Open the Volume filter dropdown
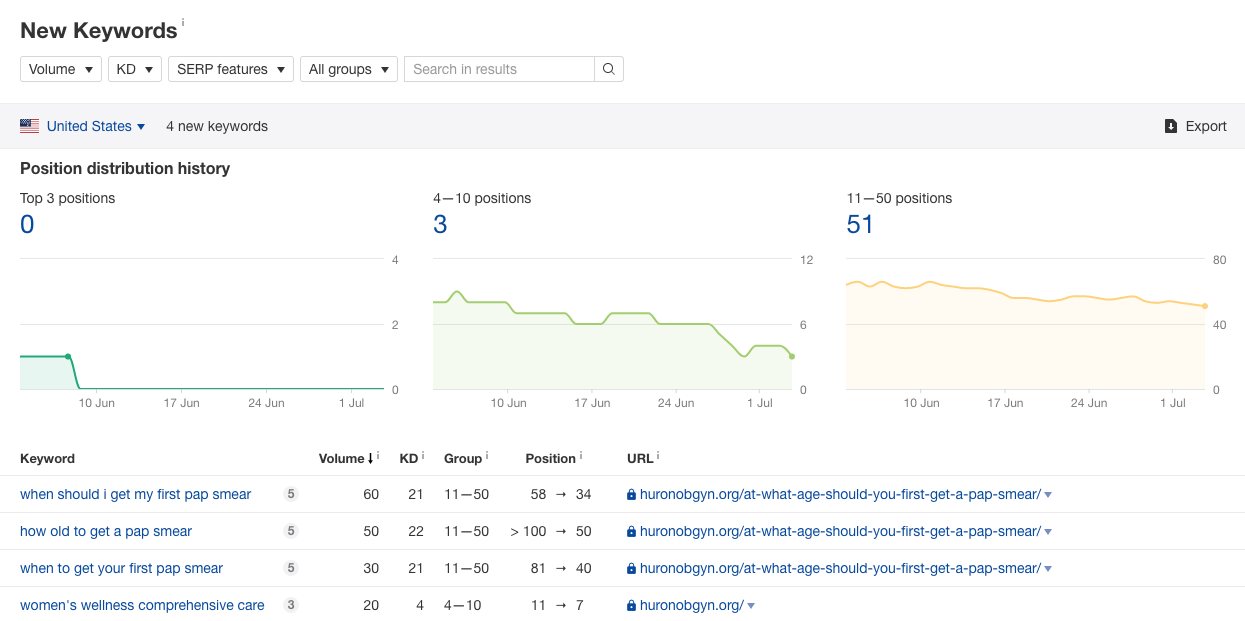The width and height of the screenshot is (1245, 621). click(61, 69)
